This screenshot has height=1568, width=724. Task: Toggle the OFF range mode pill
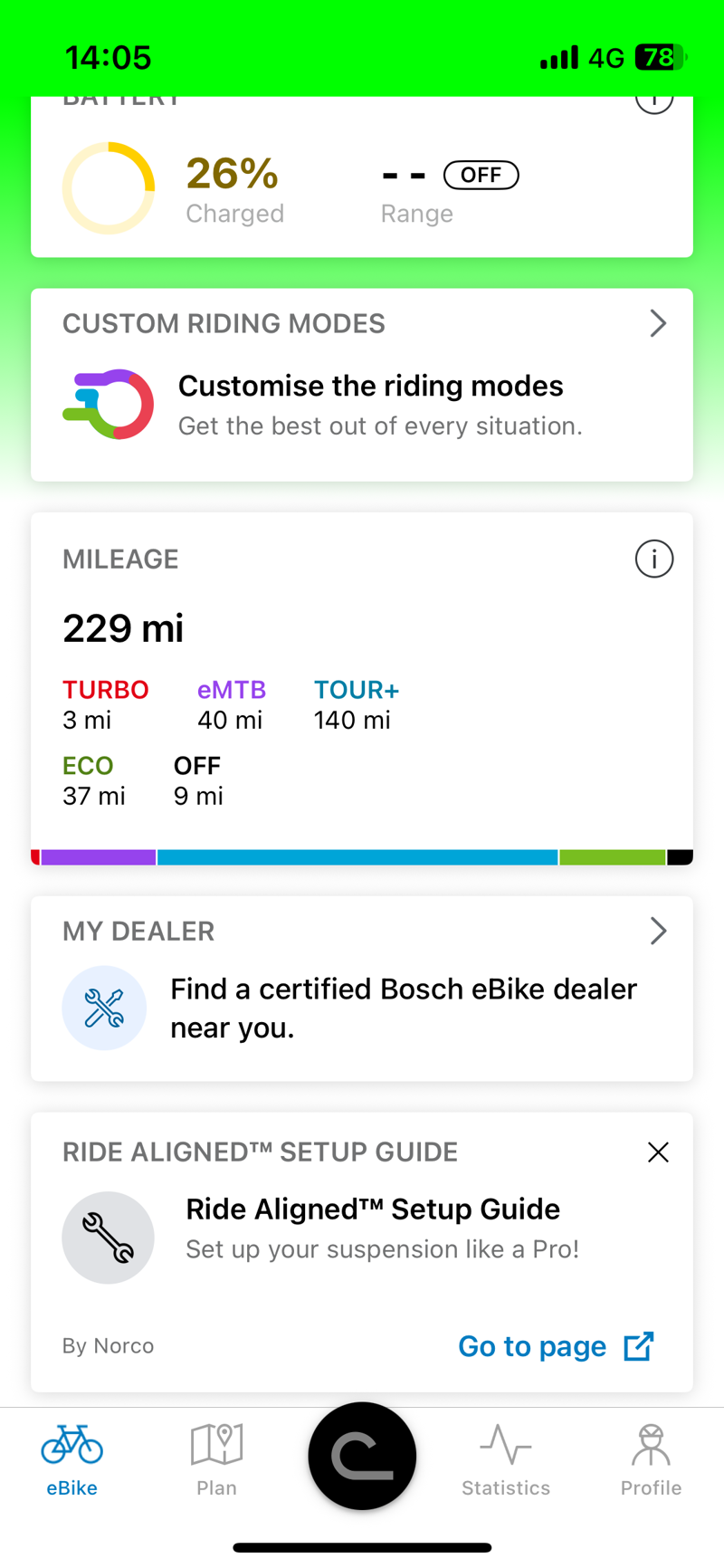(x=481, y=175)
